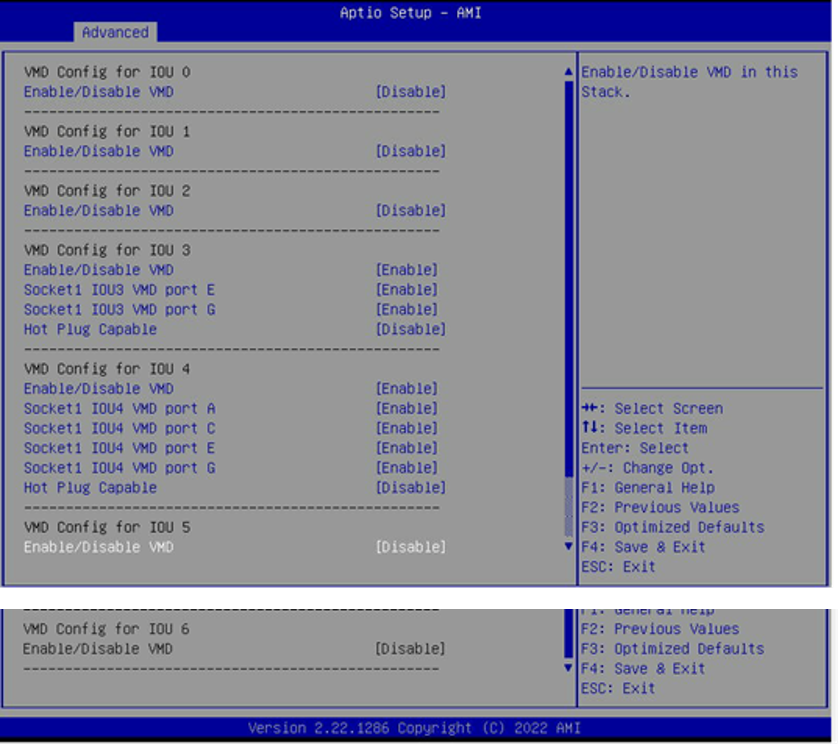
Task: Switch to the Advanced tab
Action: 115,32
